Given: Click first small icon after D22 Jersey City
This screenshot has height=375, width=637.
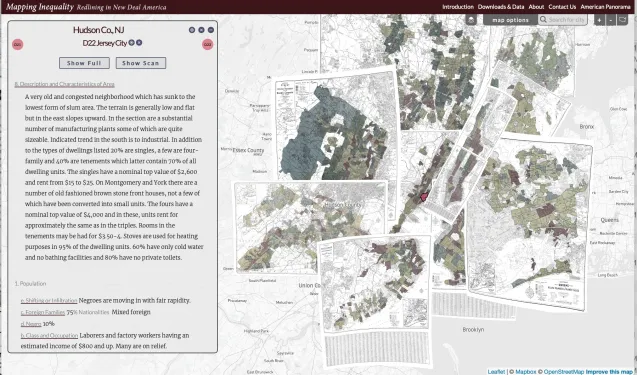Looking at the screenshot, I should 132,42.
